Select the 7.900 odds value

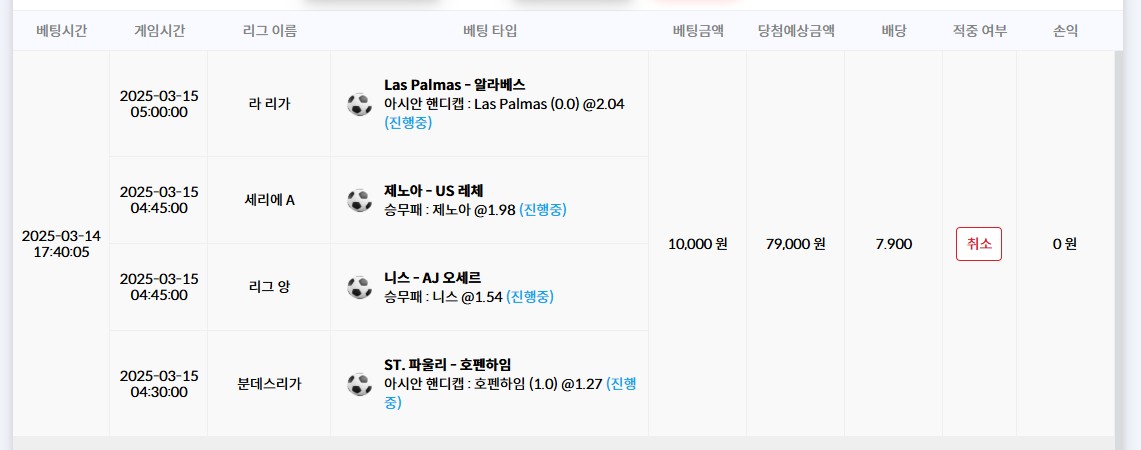point(893,244)
